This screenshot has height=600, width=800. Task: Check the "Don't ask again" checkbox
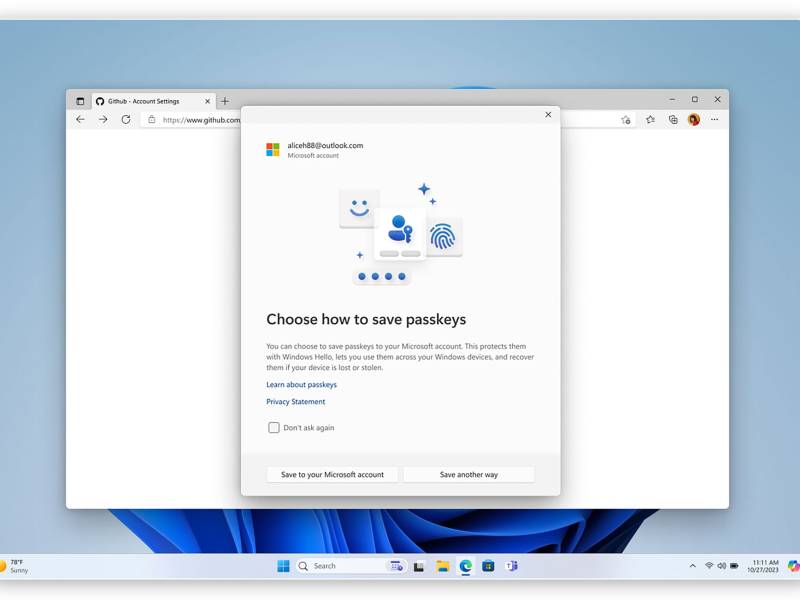pos(274,428)
